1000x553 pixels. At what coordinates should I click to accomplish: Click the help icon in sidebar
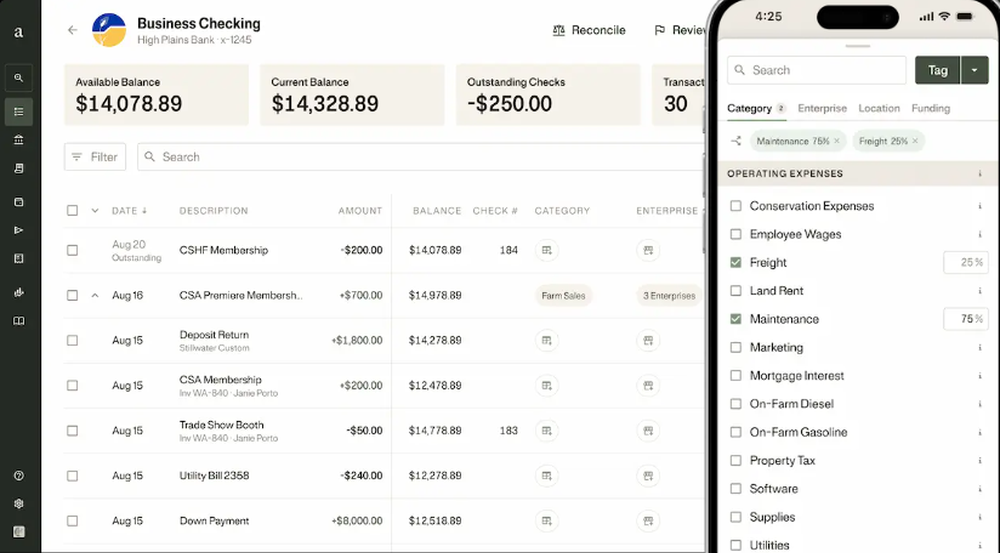pos(19,476)
